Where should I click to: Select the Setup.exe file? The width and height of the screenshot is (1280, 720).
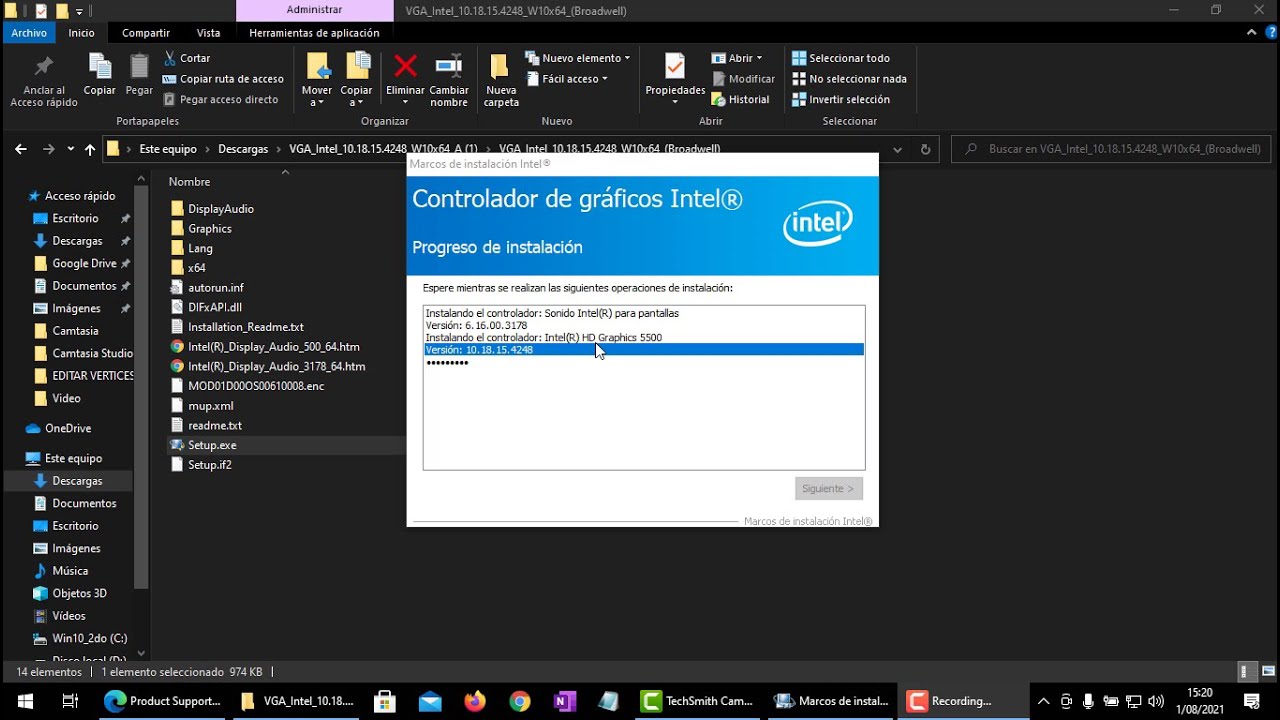click(212, 445)
